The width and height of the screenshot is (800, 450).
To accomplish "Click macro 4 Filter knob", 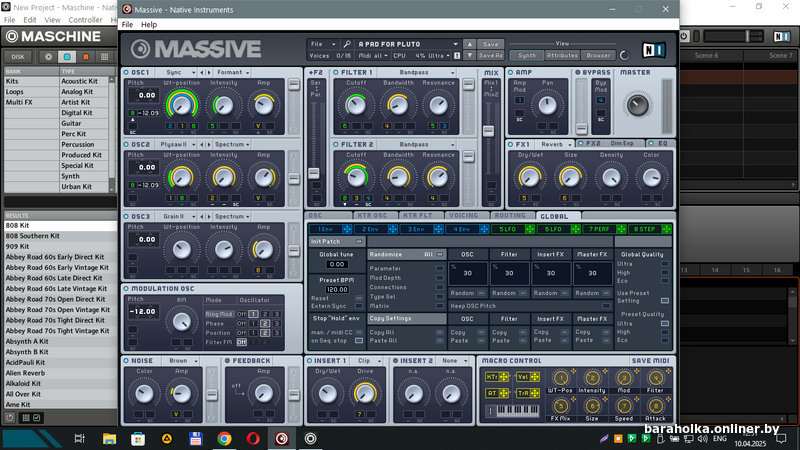I will coord(655,378).
